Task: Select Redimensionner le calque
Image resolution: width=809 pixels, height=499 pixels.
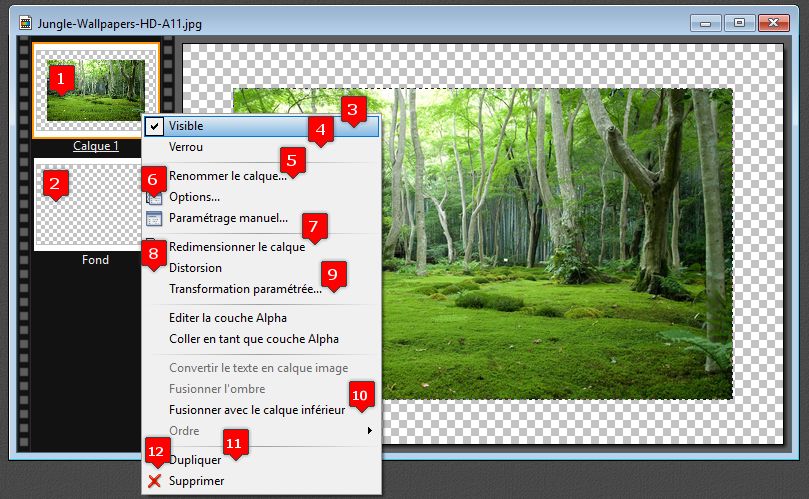Action: click(x=236, y=247)
